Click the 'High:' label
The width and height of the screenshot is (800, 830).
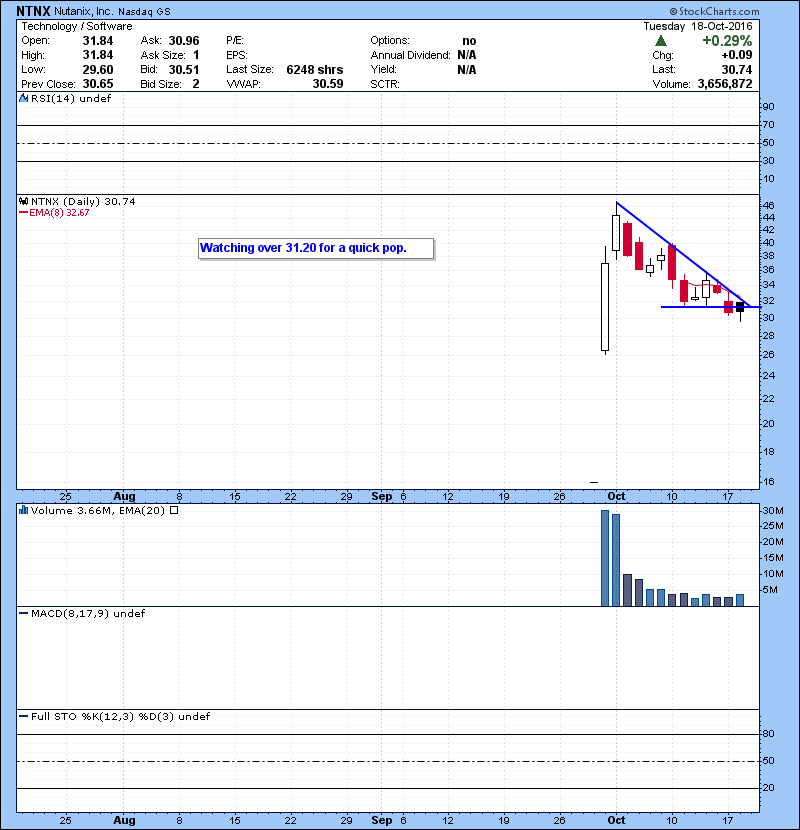(33, 55)
